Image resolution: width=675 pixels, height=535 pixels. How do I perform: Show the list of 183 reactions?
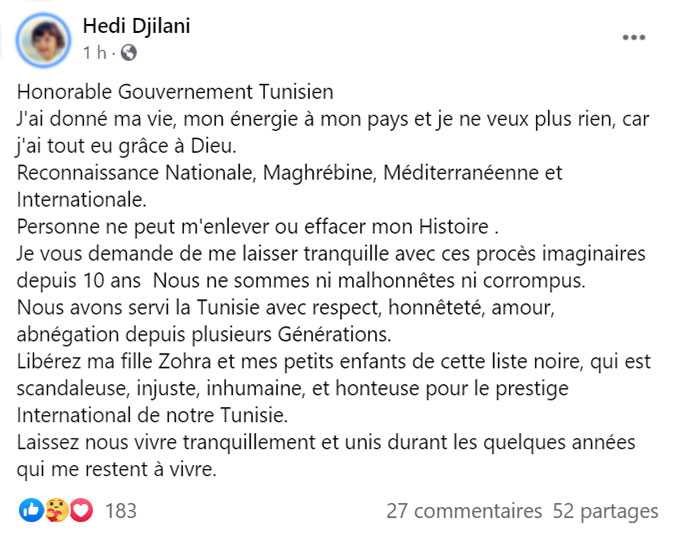tap(121, 511)
